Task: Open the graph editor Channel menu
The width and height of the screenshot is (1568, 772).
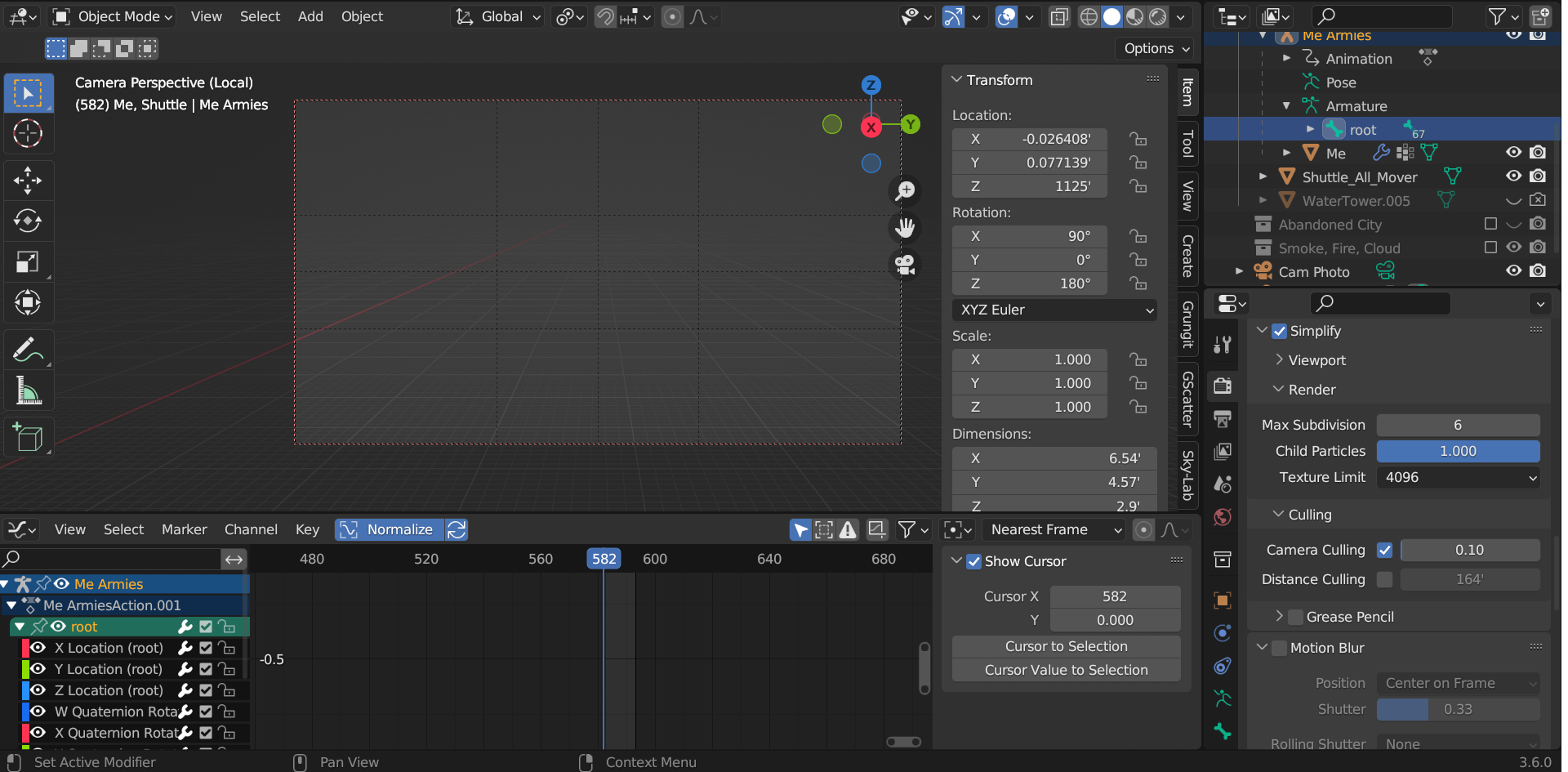Action: coord(251,529)
